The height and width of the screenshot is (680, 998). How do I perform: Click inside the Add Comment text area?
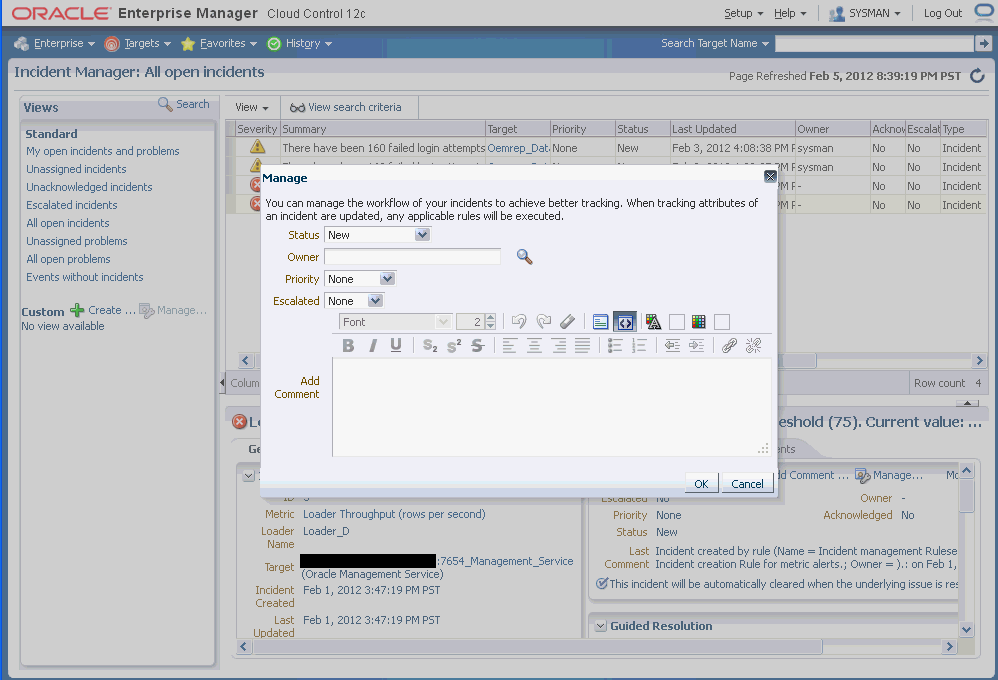pos(552,407)
